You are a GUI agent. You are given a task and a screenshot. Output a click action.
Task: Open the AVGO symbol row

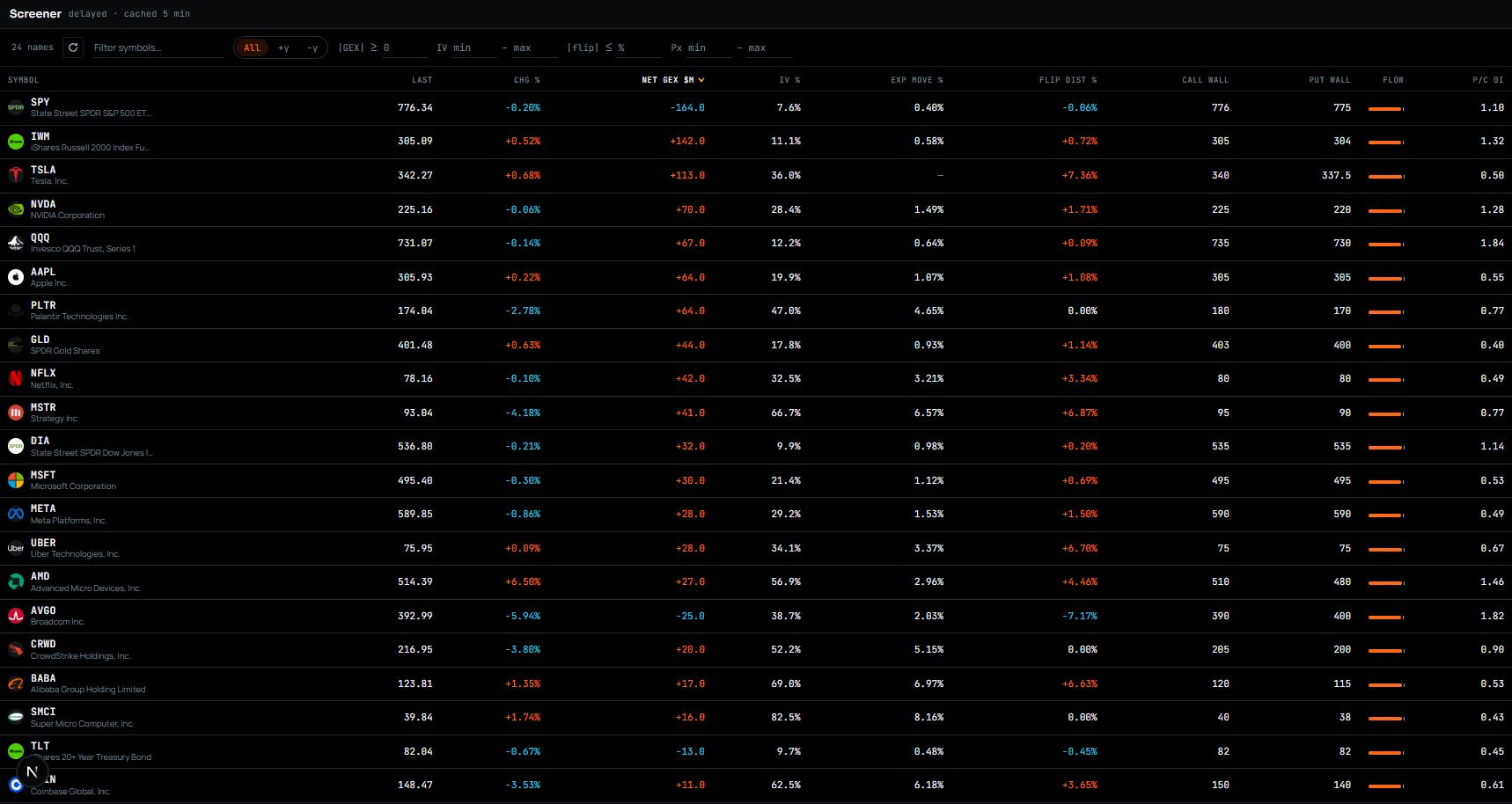pyautogui.click(x=756, y=616)
